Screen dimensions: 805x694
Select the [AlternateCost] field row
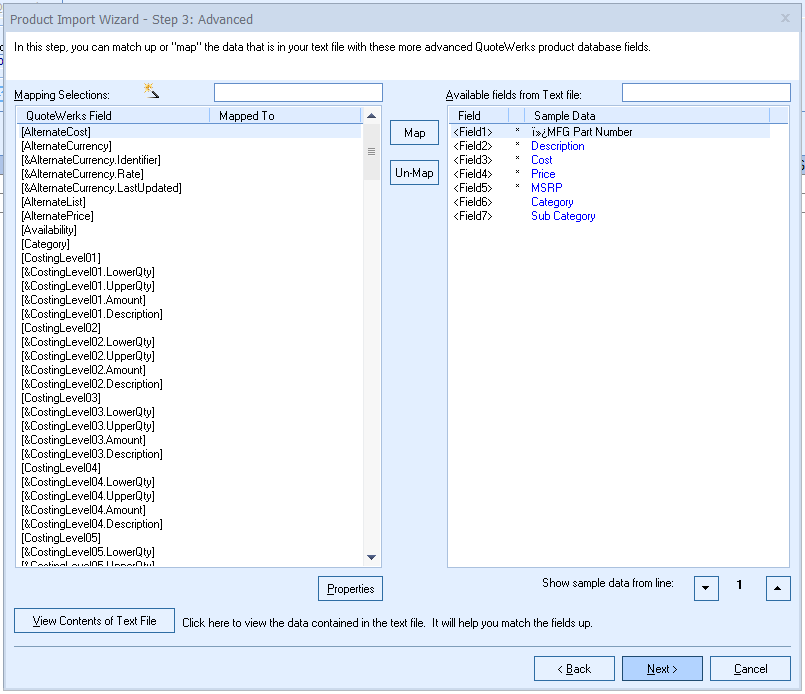pyautogui.click(x=56, y=132)
